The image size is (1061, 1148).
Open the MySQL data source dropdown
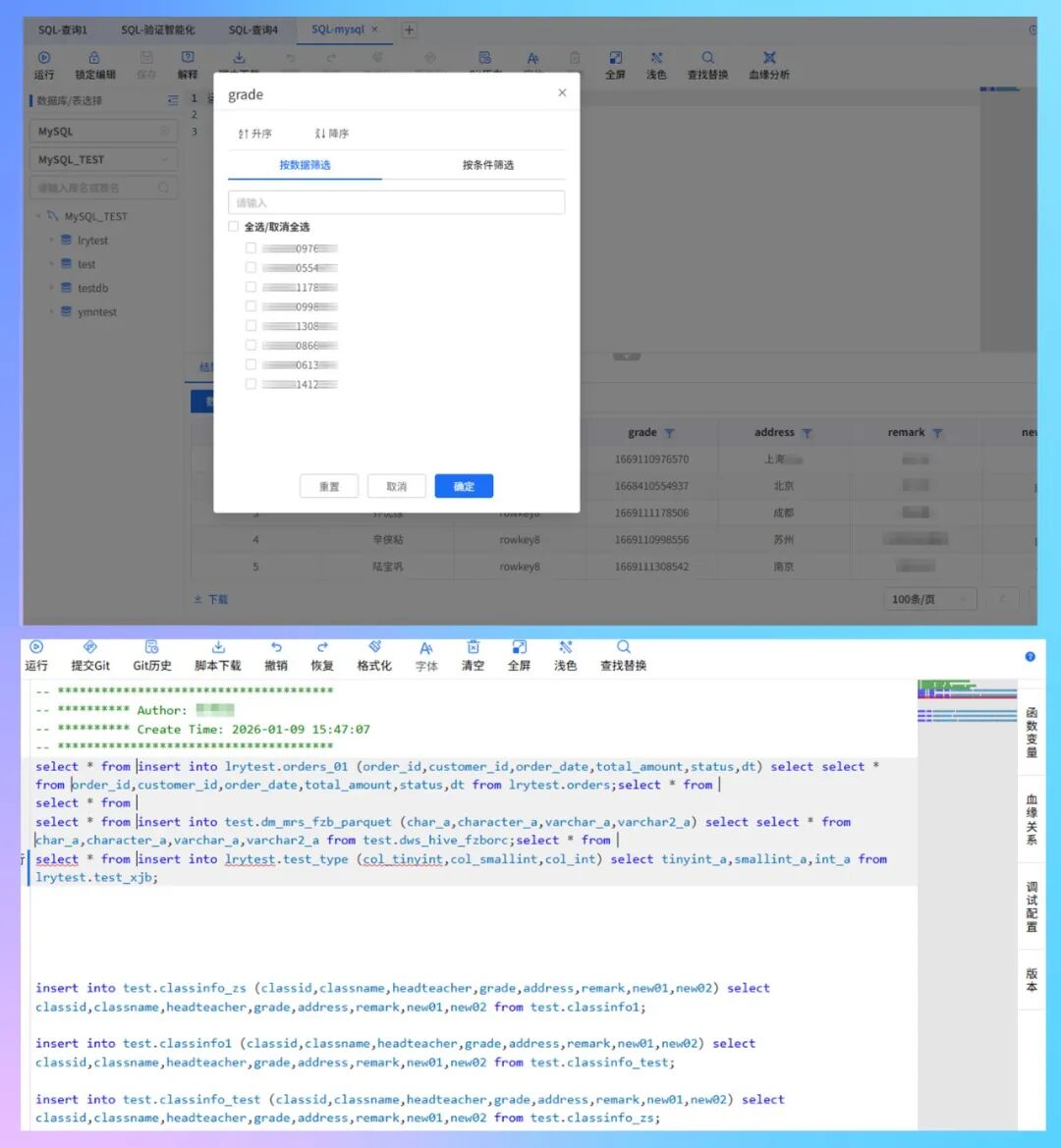coord(103,131)
